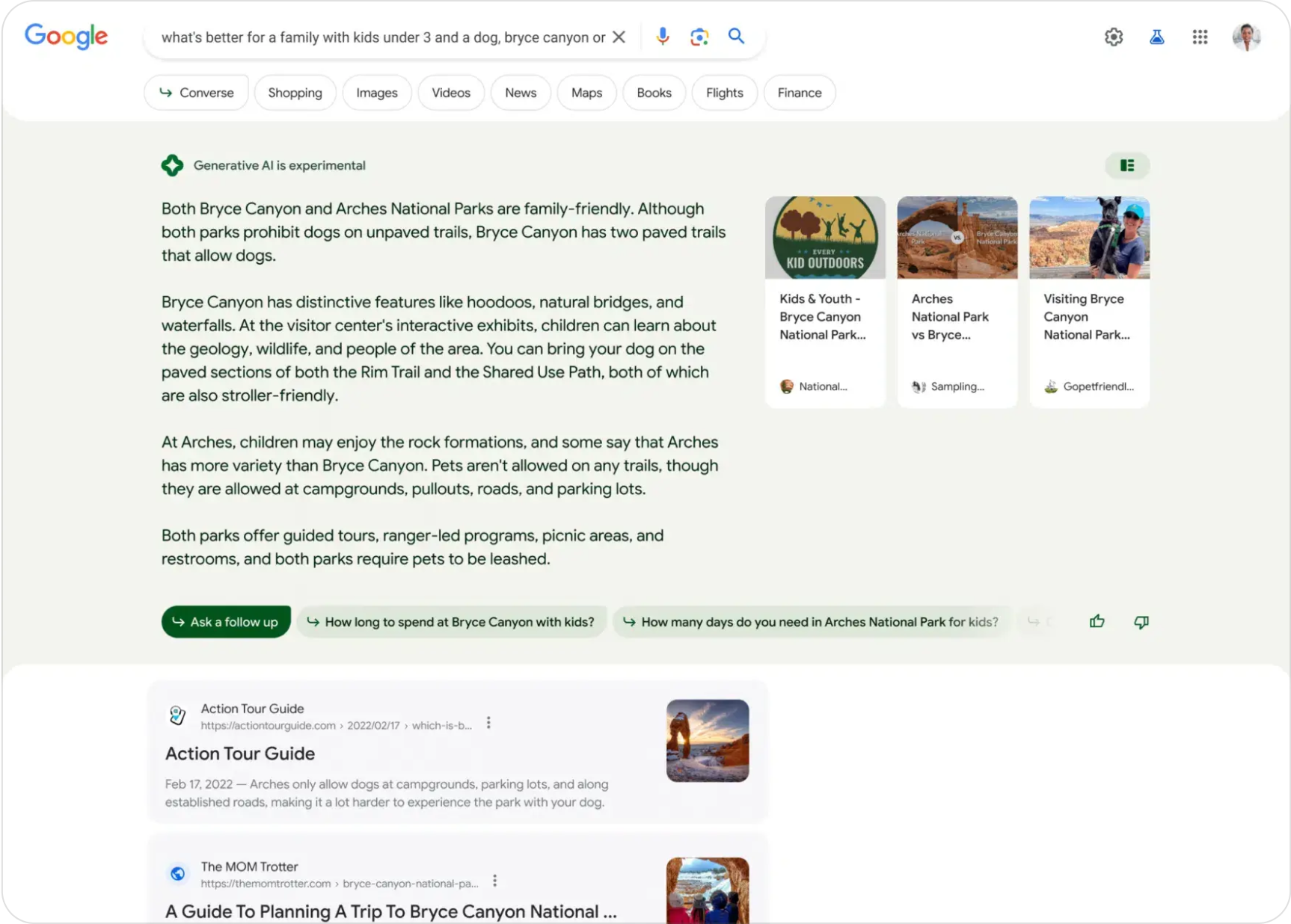1291x924 pixels.
Task: Open Google Lens image search
Action: [699, 37]
